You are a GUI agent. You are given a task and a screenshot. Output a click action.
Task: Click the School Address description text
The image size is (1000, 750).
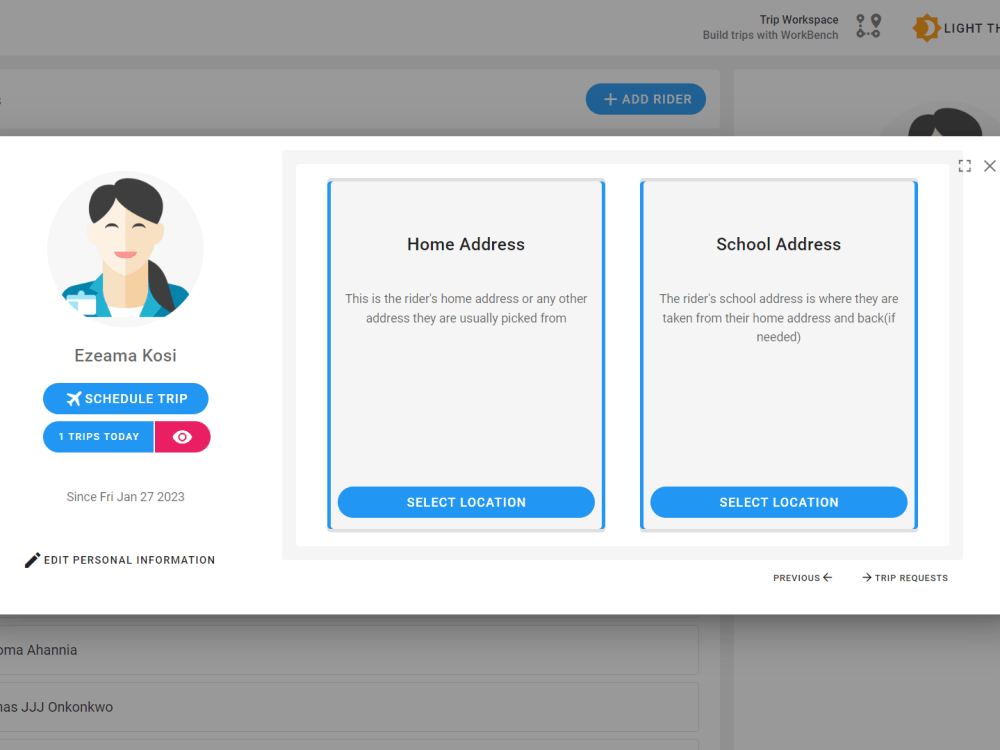(x=779, y=318)
